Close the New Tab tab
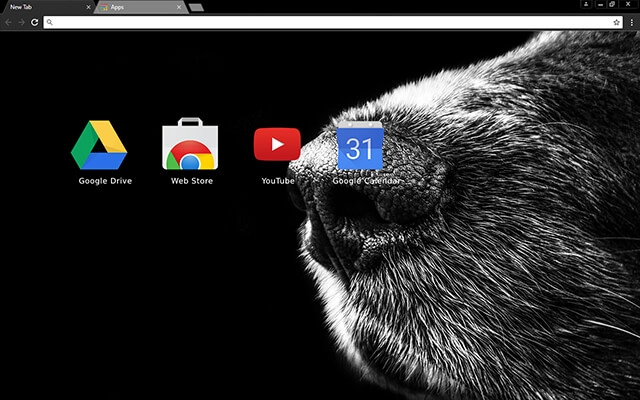 pyautogui.click(x=88, y=7)
